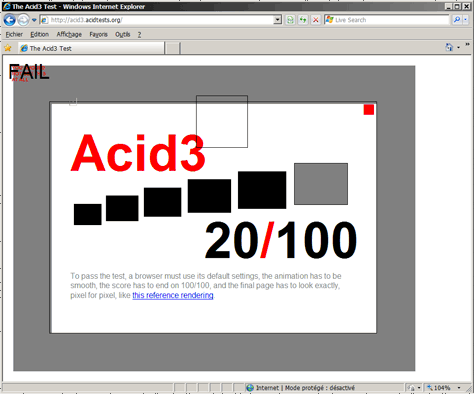This screenshot has height=394, width=474.
Task: Open a new blank tab
Action: 173,48
